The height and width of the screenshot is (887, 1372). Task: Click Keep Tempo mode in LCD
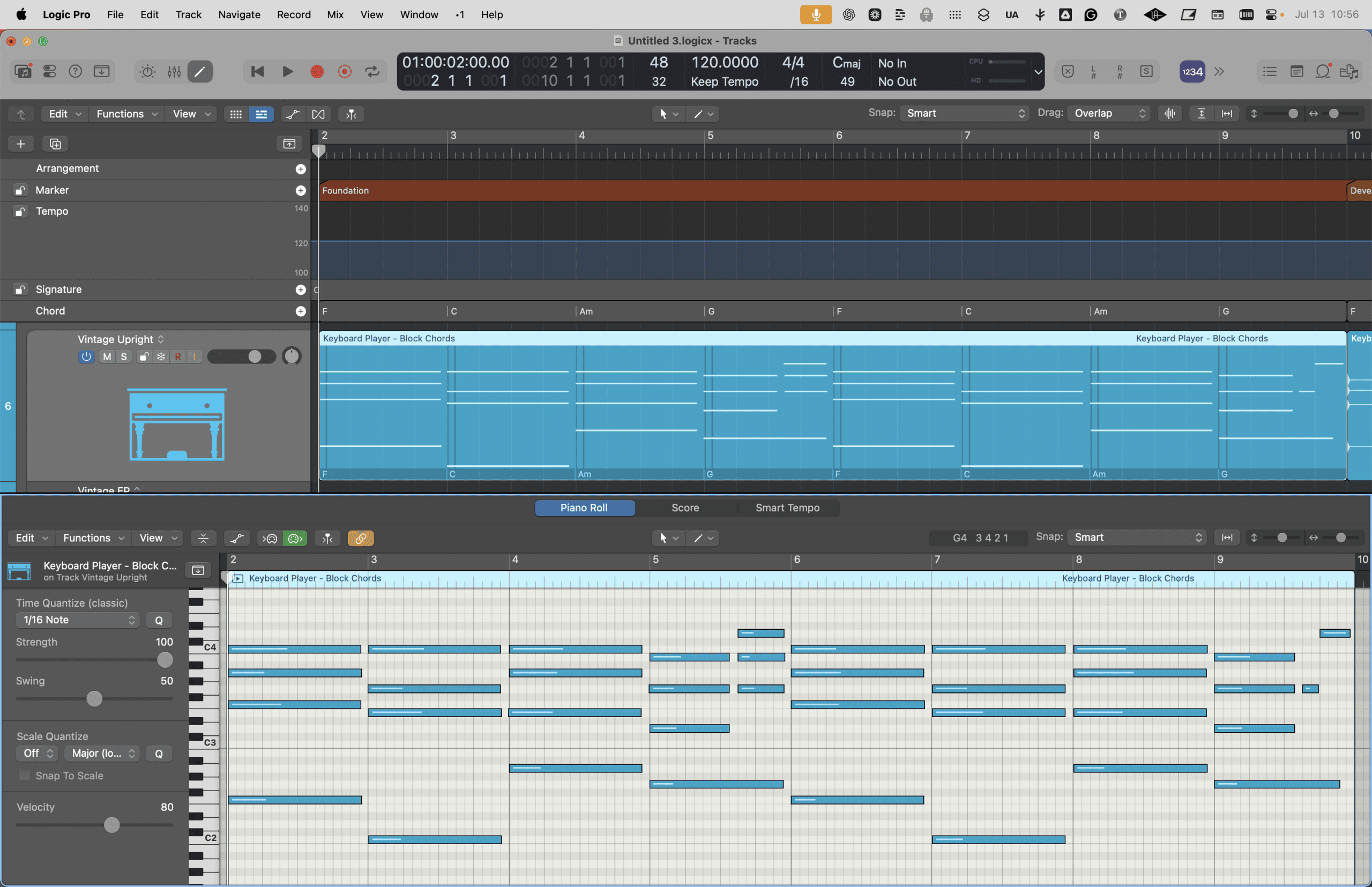click(x=724, y=82)
